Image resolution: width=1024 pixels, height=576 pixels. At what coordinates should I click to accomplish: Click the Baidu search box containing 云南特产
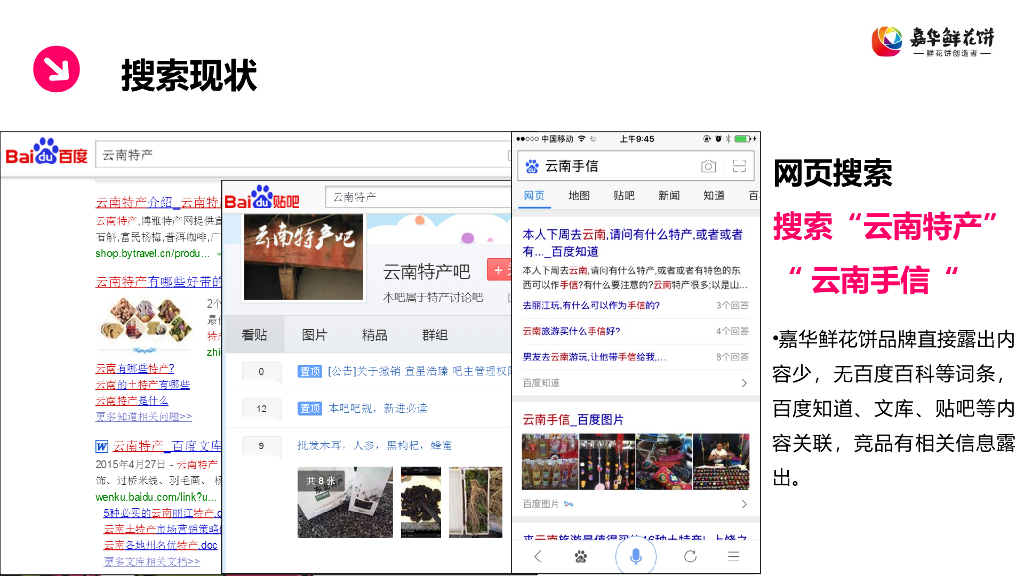303,155
